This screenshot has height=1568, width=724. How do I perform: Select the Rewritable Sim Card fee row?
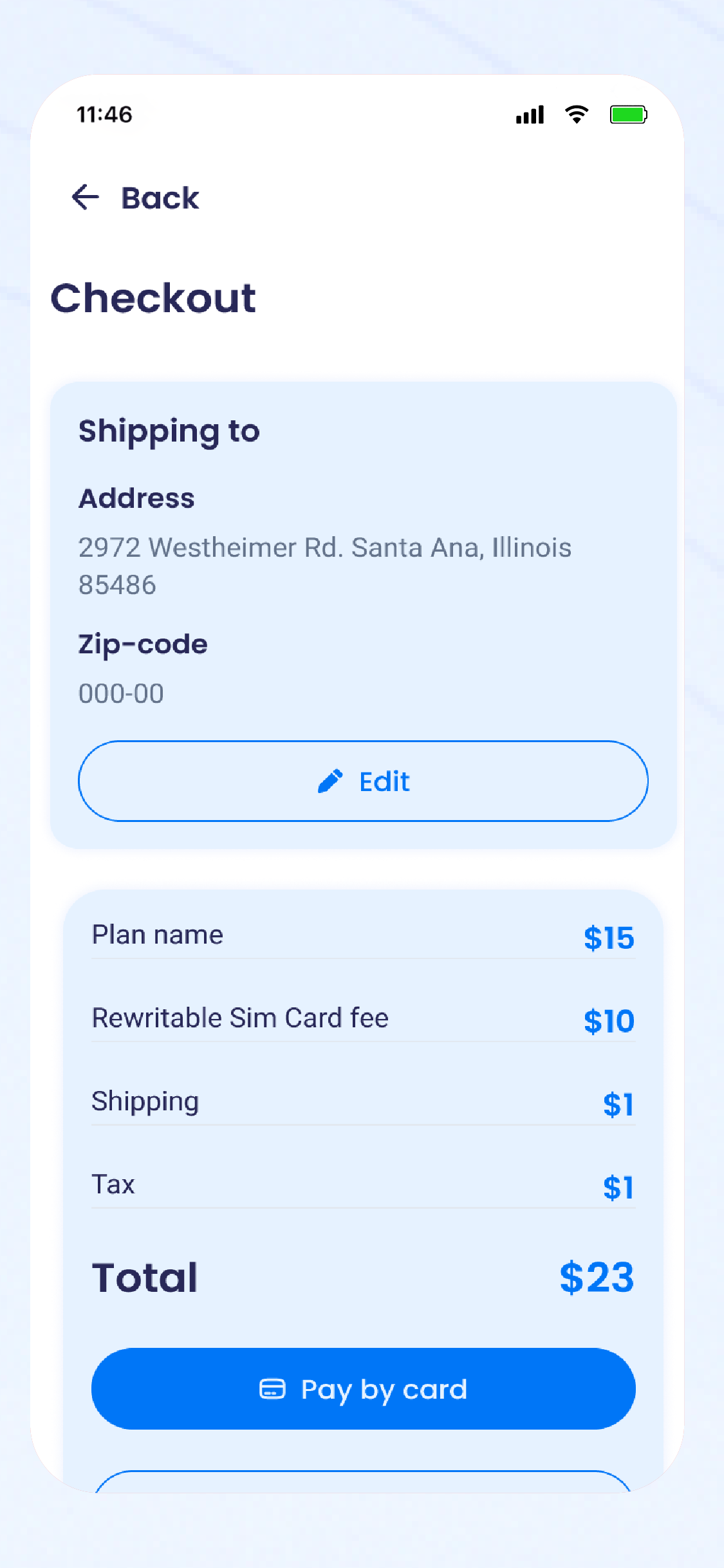[363, 1019]
